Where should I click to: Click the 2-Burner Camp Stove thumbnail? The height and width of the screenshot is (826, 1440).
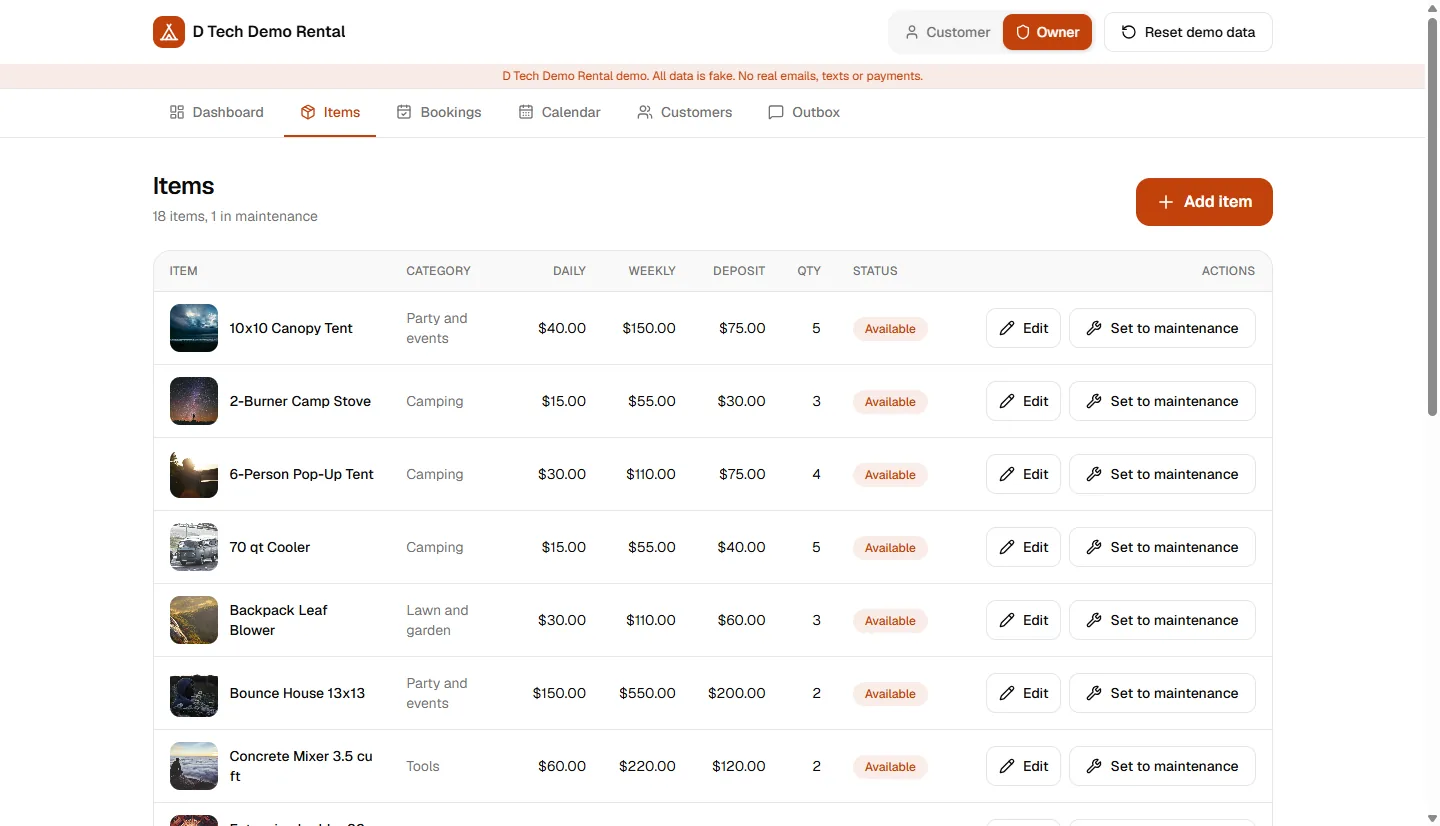(194, 401)
